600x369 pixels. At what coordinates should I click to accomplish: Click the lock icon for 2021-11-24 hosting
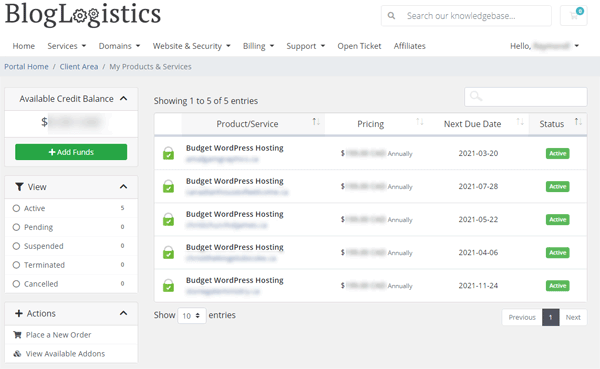168,286
